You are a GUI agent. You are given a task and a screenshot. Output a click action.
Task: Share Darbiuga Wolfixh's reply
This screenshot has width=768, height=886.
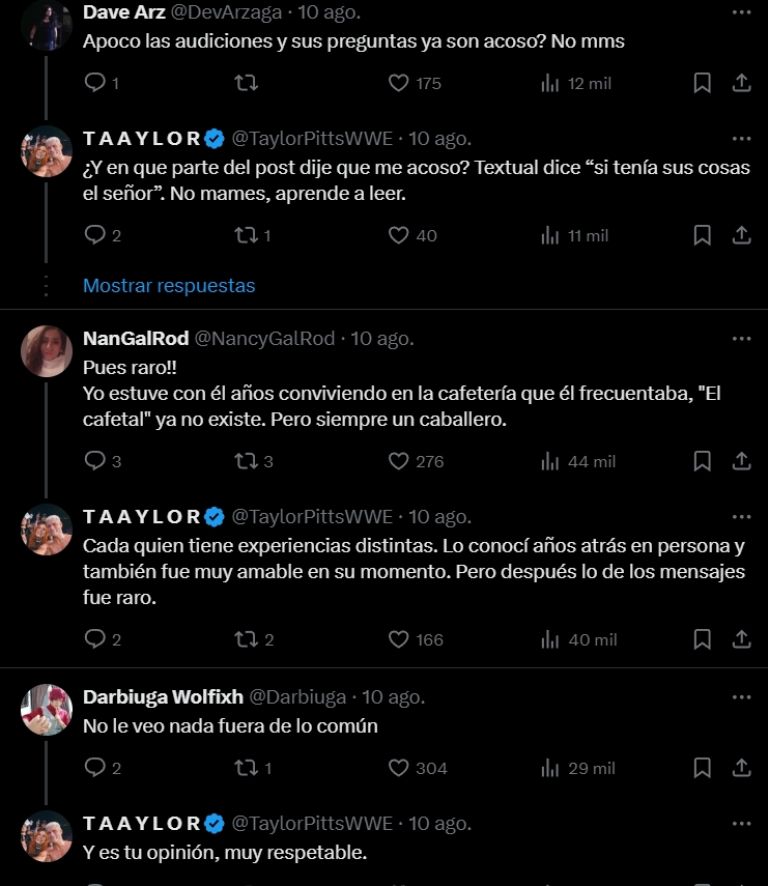tap(740, 768)
